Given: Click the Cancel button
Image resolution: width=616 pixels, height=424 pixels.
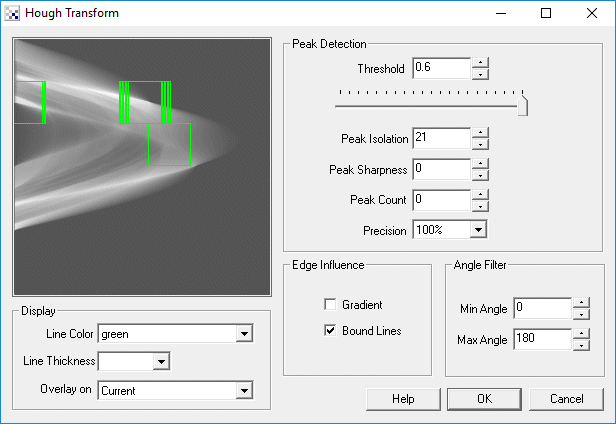Looking at the screenshot, I should point(565,399).
